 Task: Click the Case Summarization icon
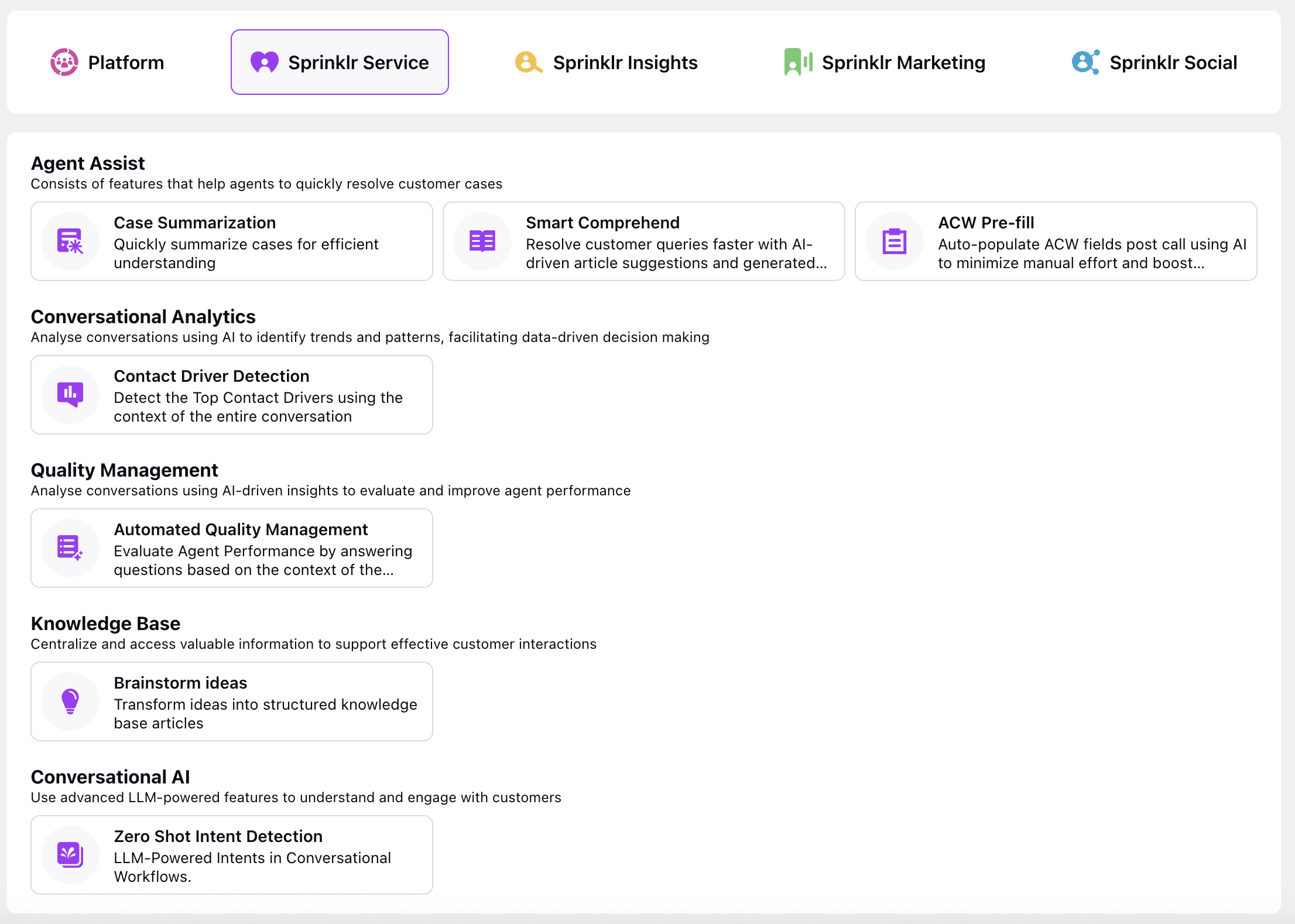(x=70, y=241)
